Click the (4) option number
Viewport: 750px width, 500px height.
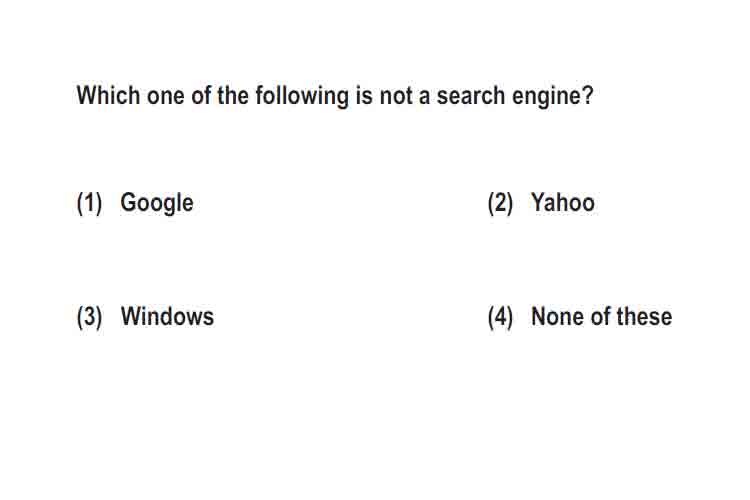click(500, 317)
